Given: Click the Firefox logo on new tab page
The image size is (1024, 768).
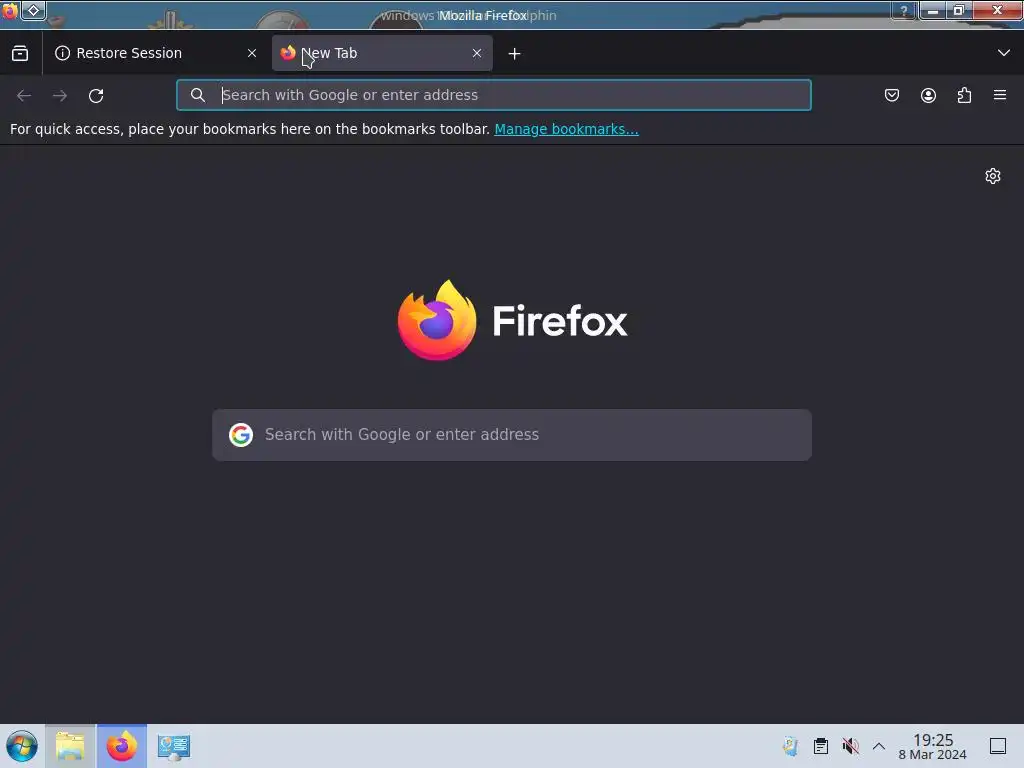Looking at the screenshot, I should click(513, 320).
